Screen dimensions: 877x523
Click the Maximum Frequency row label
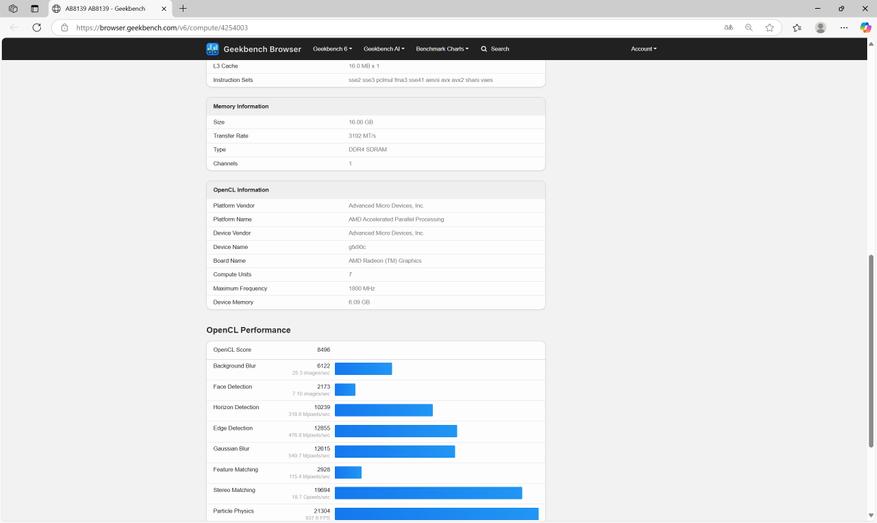click(x=240, y=289)
